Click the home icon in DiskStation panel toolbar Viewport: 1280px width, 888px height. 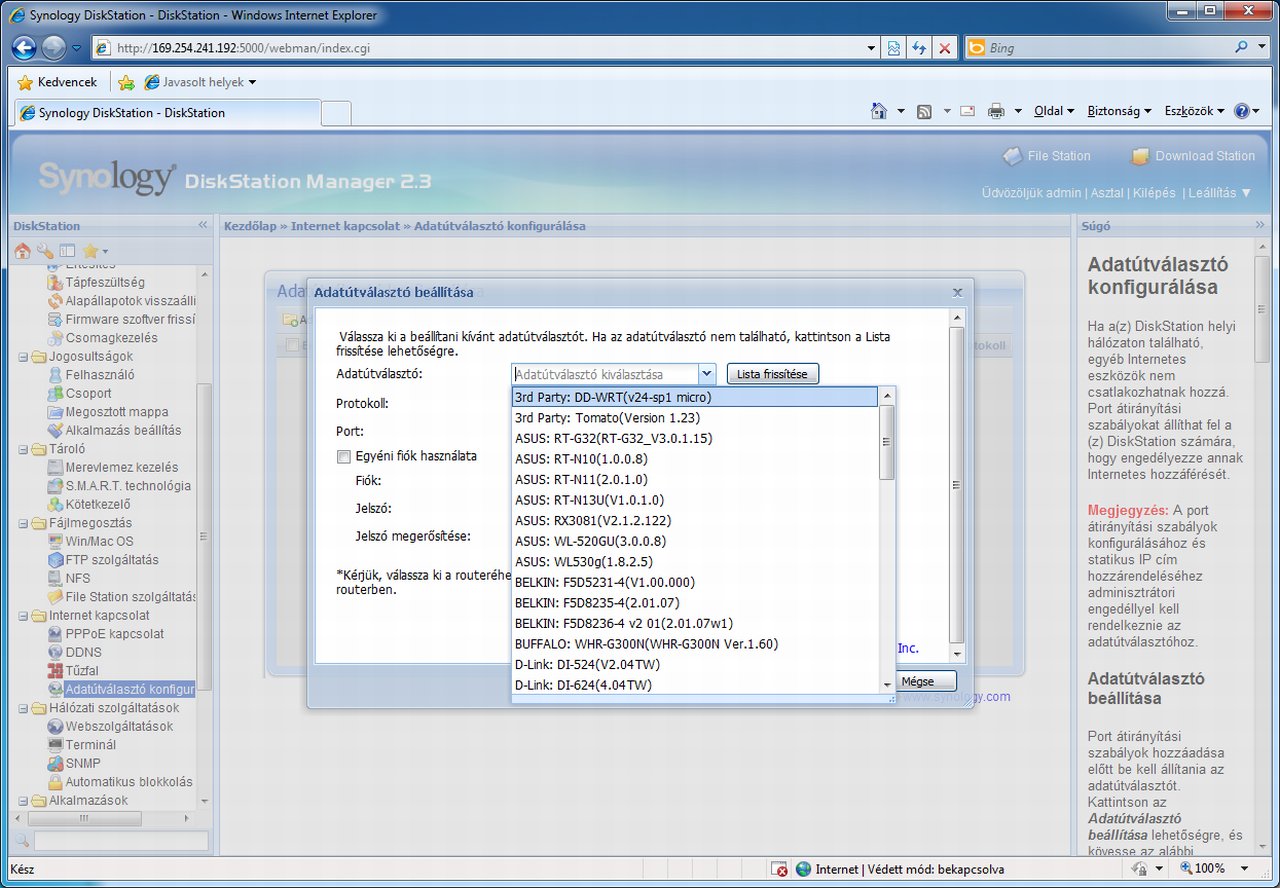pos(22,251)
